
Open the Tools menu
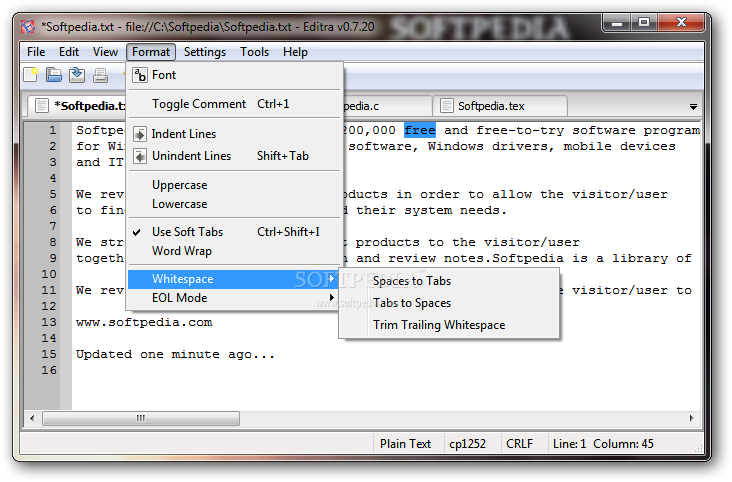pos(254,52)
